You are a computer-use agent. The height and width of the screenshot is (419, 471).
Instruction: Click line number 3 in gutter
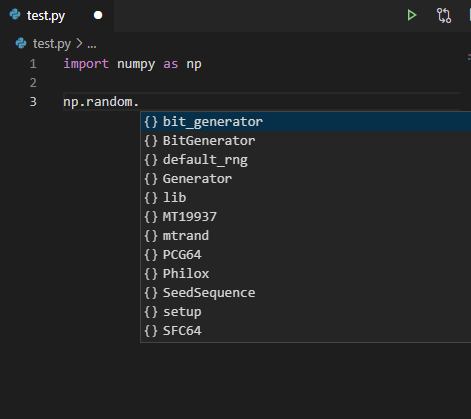click(x=33, y=102)
